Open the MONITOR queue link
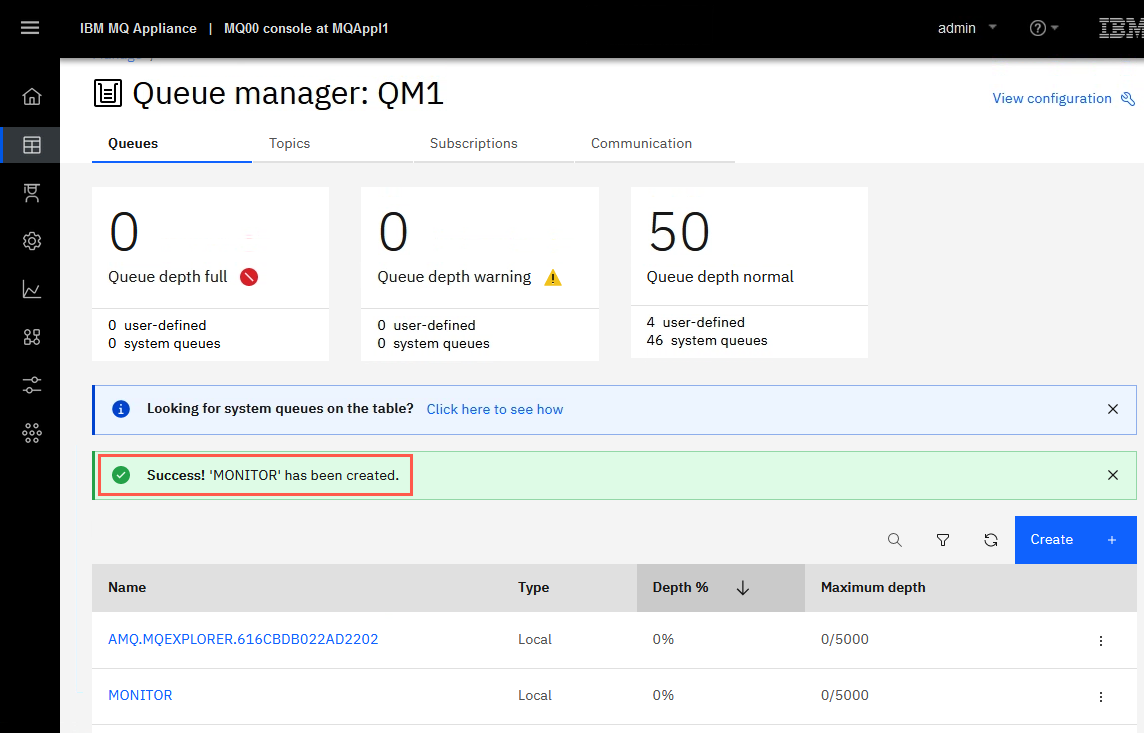Image resolution: width=1144 pixels, height=733 pixels. click(140, 695)
